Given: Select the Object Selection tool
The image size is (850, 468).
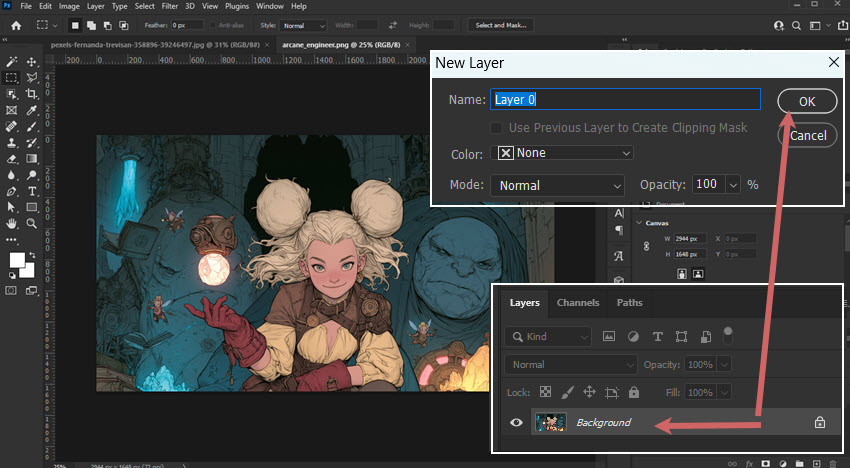Looking at the screenshot, I should 11,94.
